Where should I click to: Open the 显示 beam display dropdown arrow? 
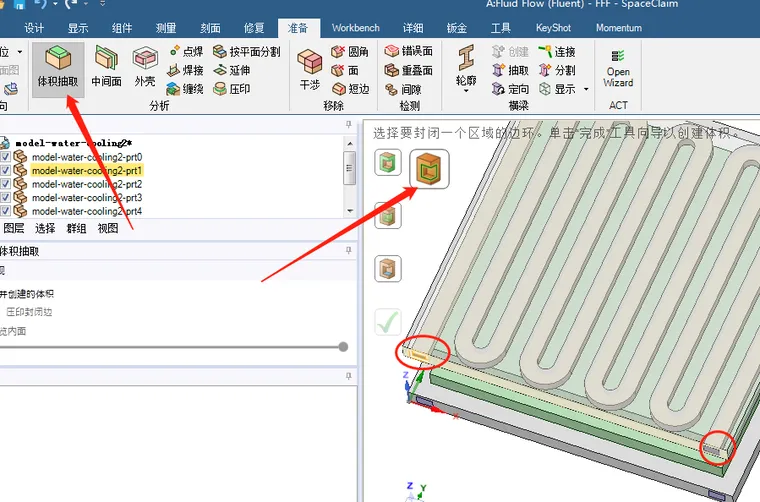586,89
